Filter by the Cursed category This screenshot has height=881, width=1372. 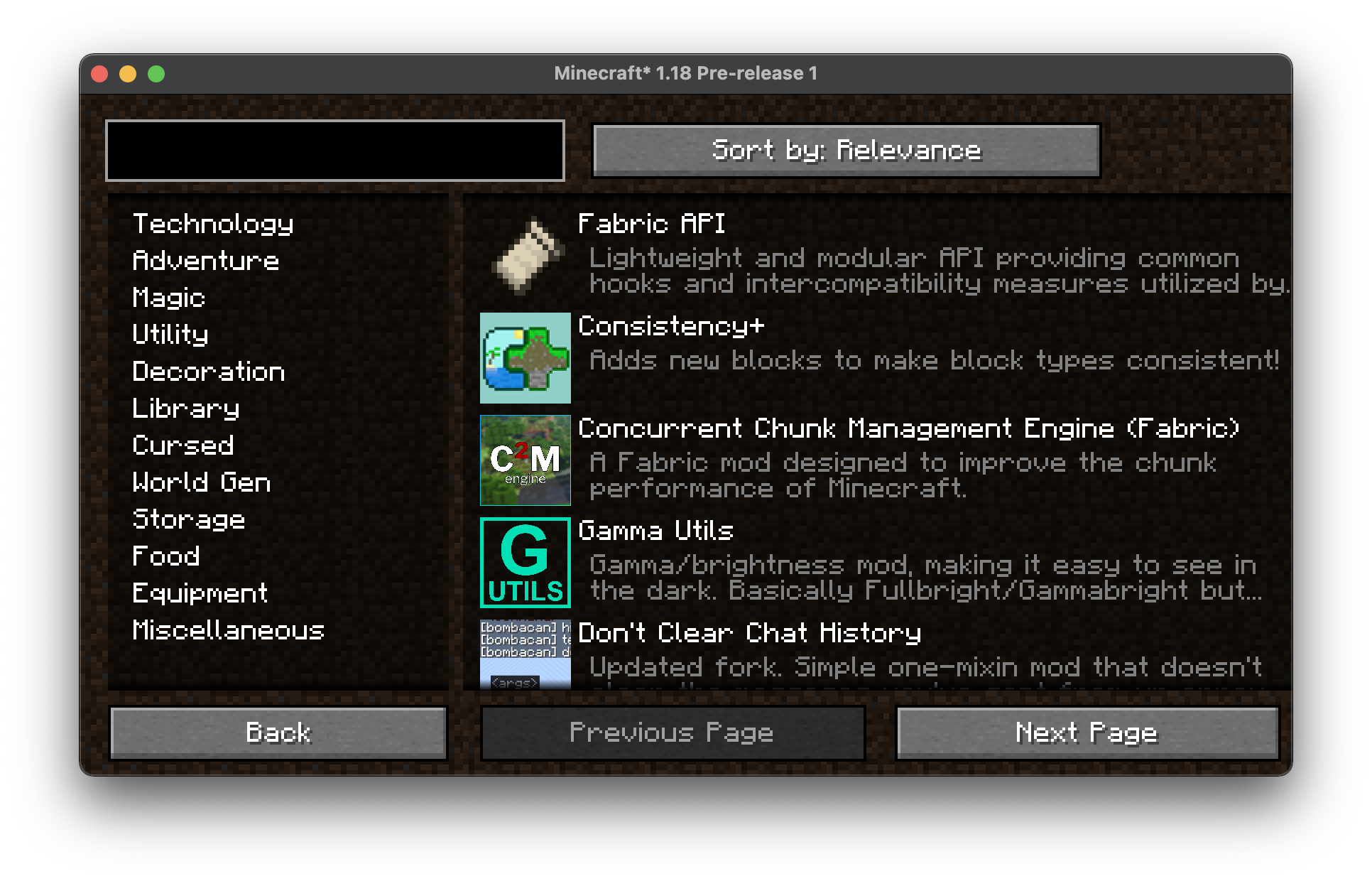coord(183,445)
